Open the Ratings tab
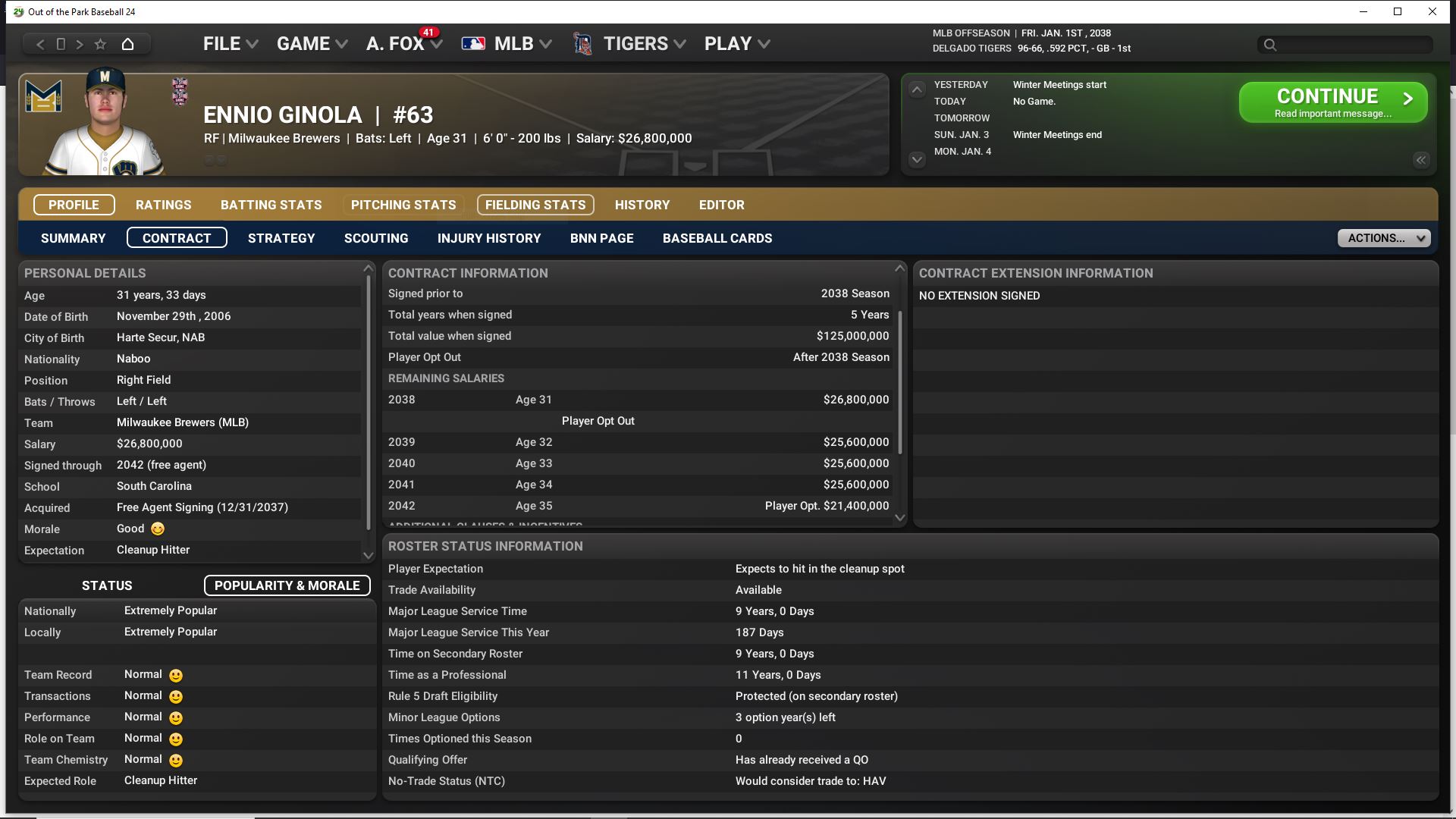 click(x=163, y=205)
